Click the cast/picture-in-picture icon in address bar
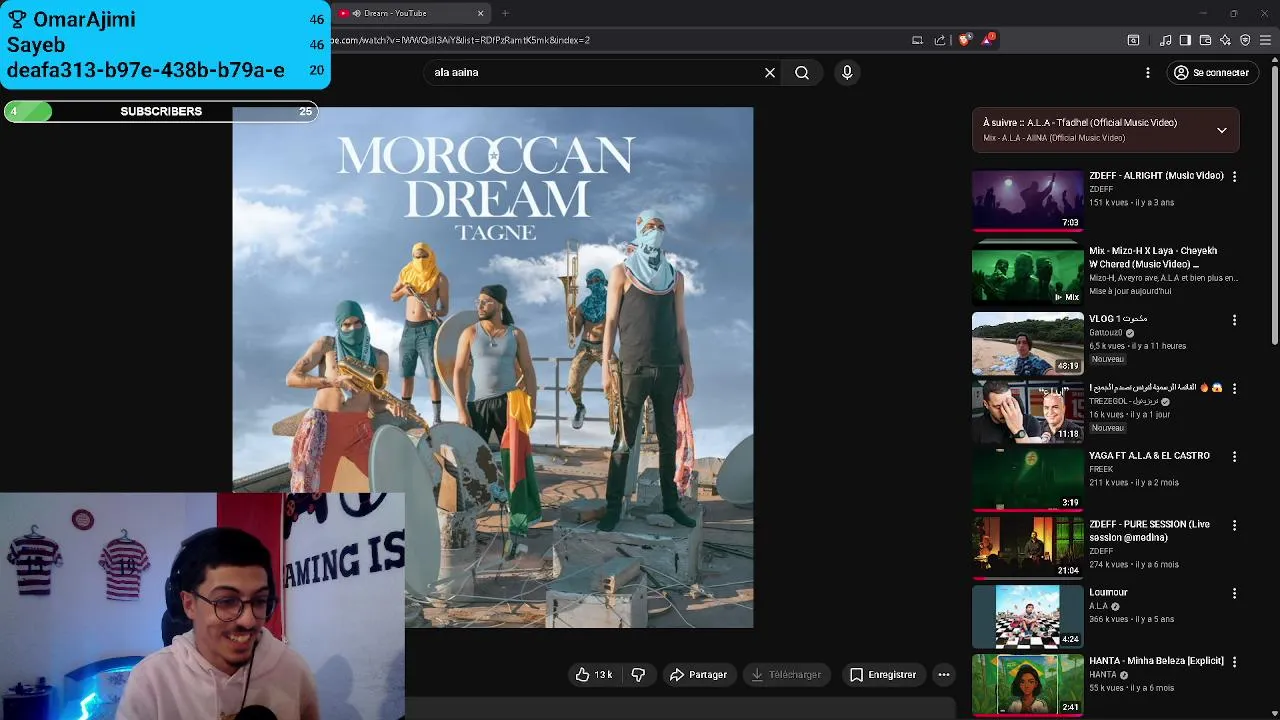The height and width of the screenshot is (720, 1280). pyautogui.click(x=917, y=40)
